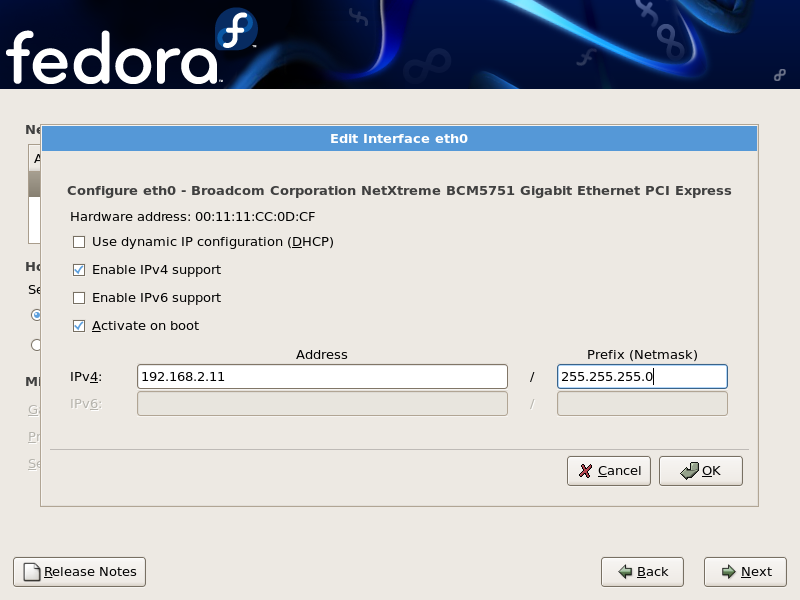Go Back to the previous installer step
800x600 pixels.
pos(642,572)
